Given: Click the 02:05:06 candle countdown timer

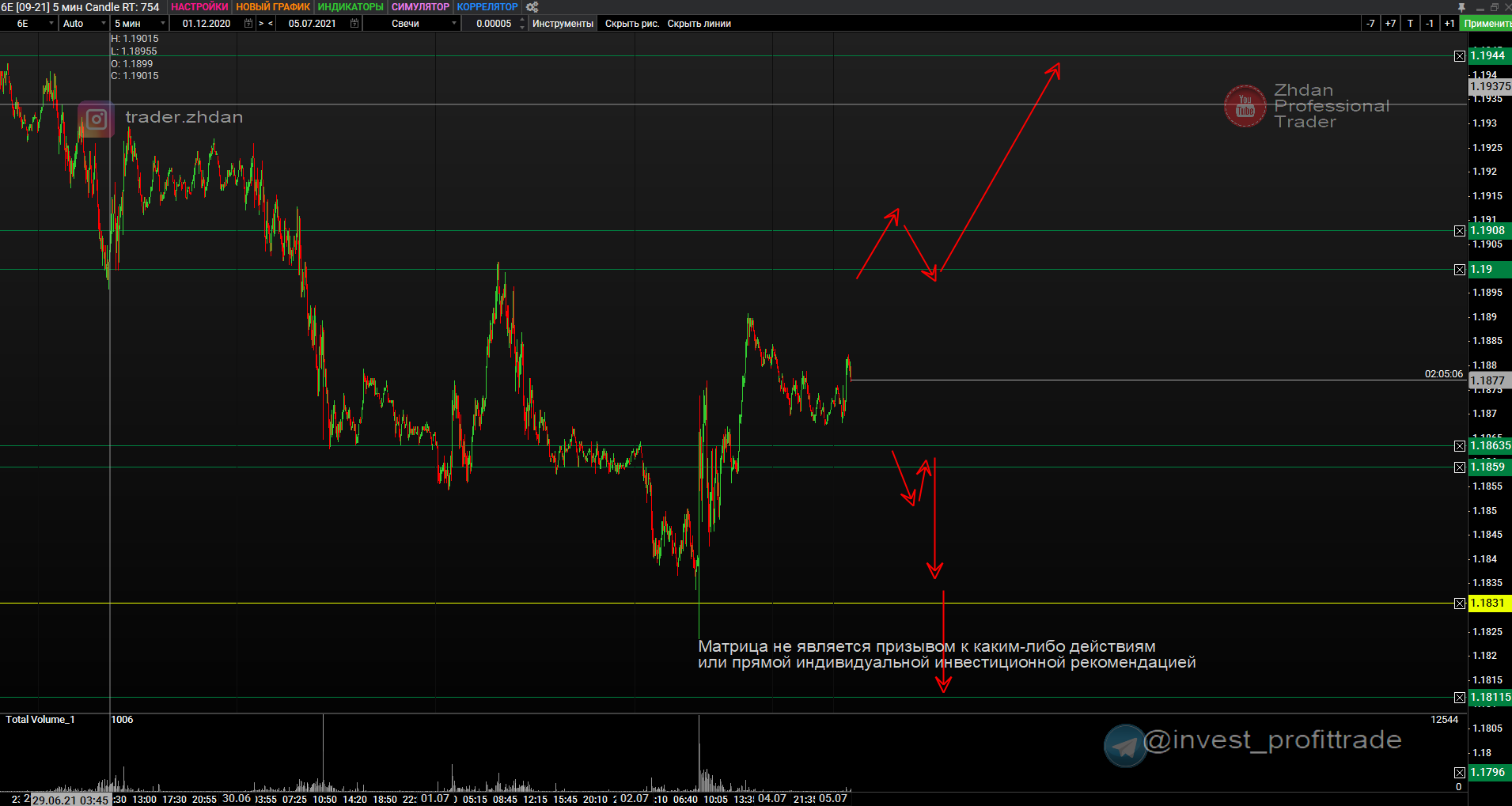Looking at the screenshot, I should point(1444,374).
